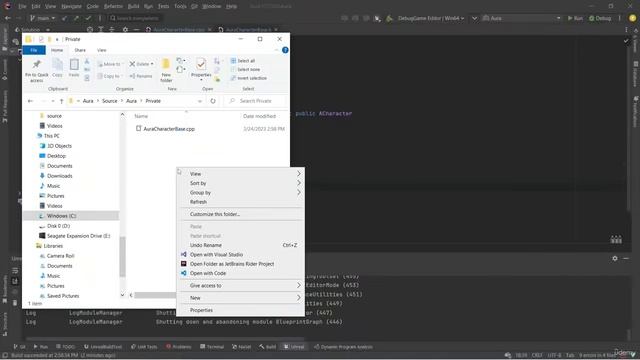Click Explorer back navigation arrow
640x360 pixels.
(31, 101)
